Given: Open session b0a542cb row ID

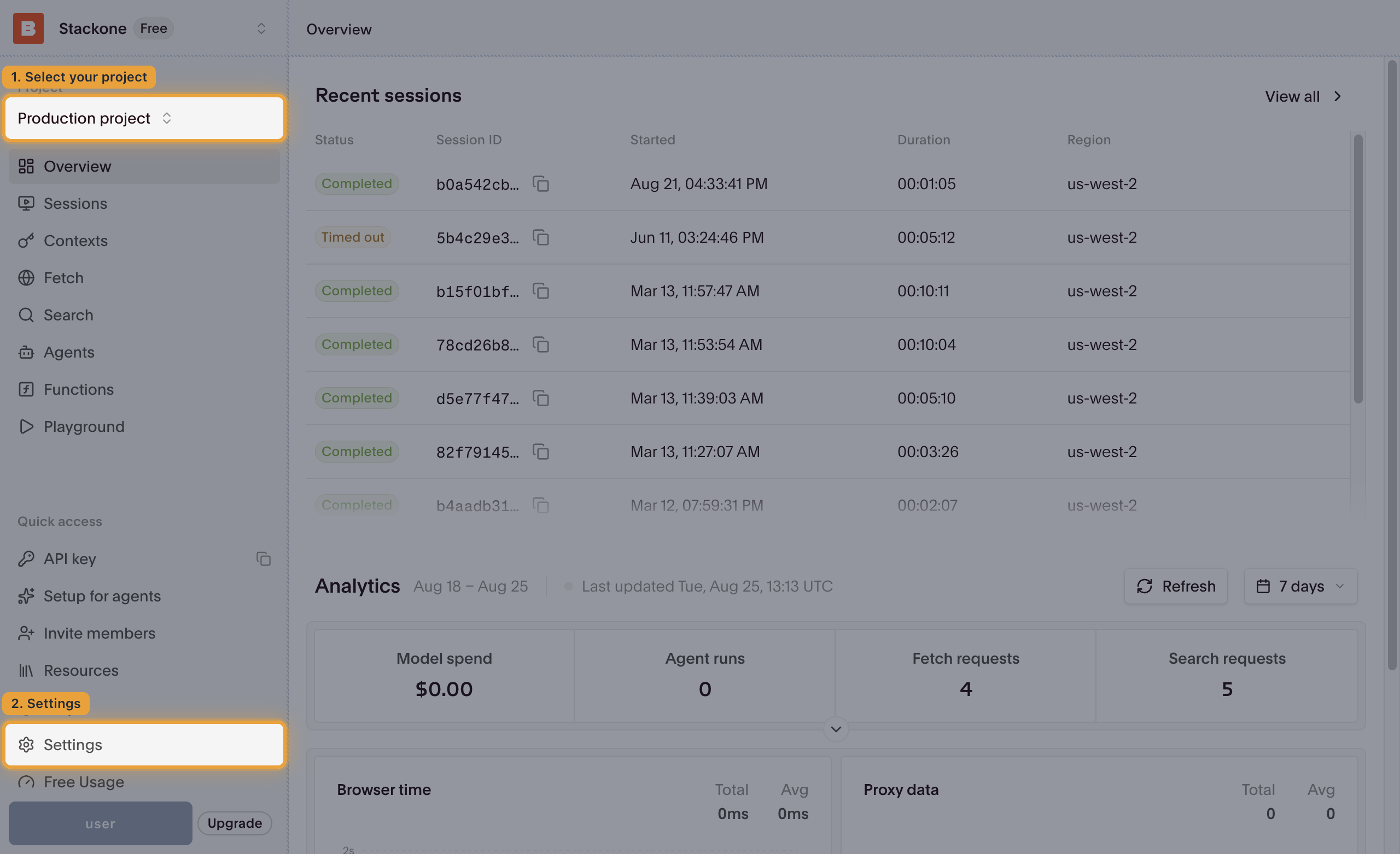Looking at the screenshot, I should pyautogui.click(x=477, y=184).
